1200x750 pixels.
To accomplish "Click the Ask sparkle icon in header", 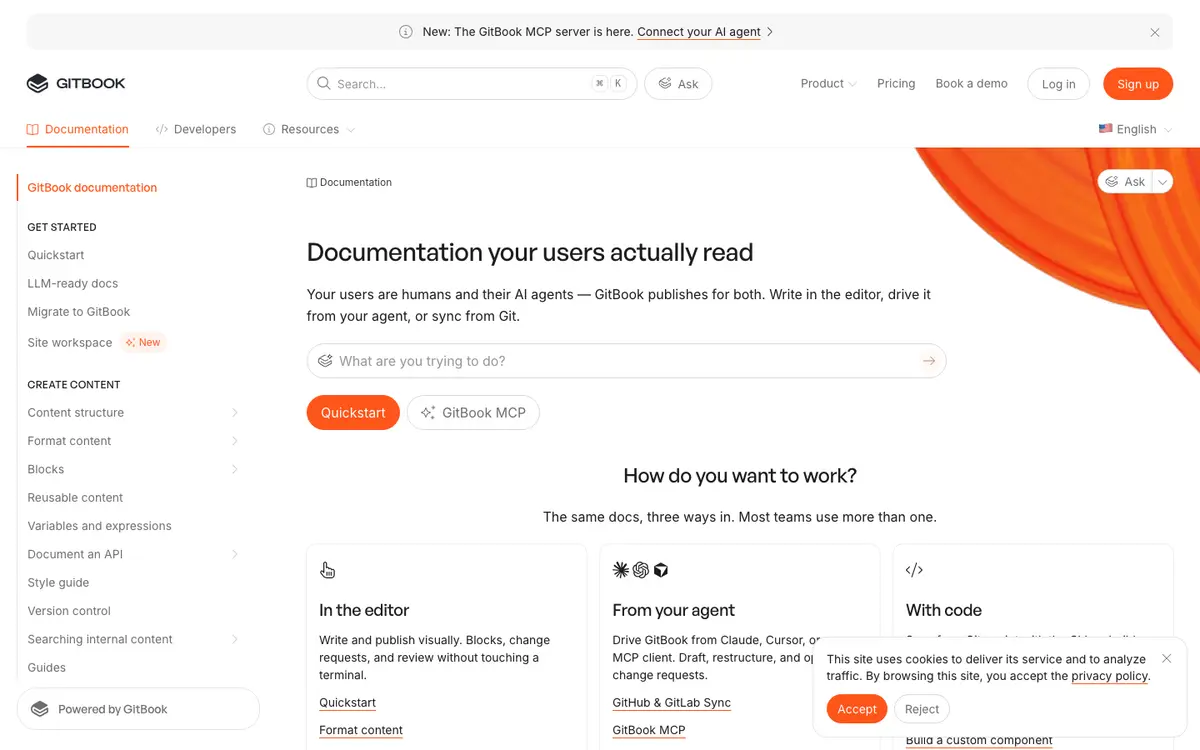I will [665, 84].
